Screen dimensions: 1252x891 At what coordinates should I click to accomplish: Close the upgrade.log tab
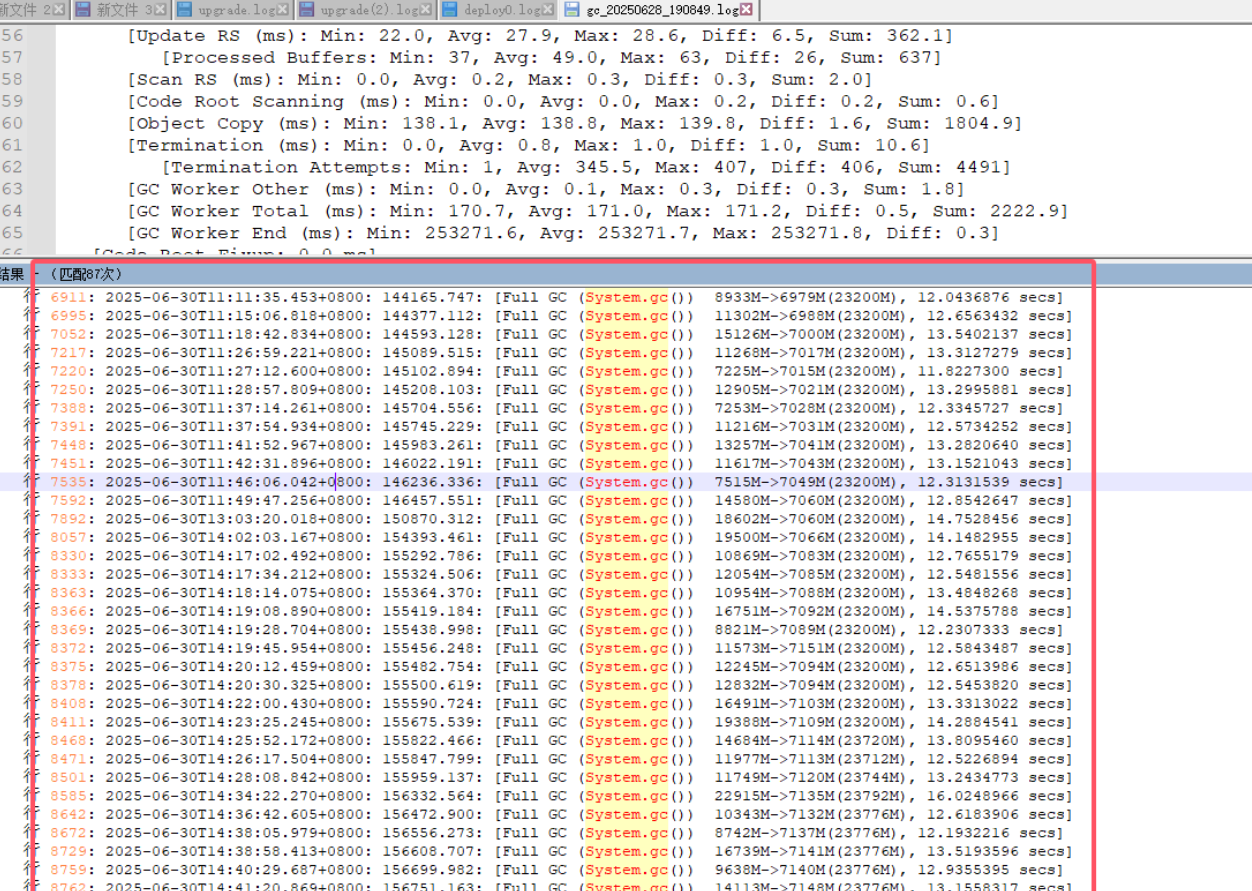[282, 9]
